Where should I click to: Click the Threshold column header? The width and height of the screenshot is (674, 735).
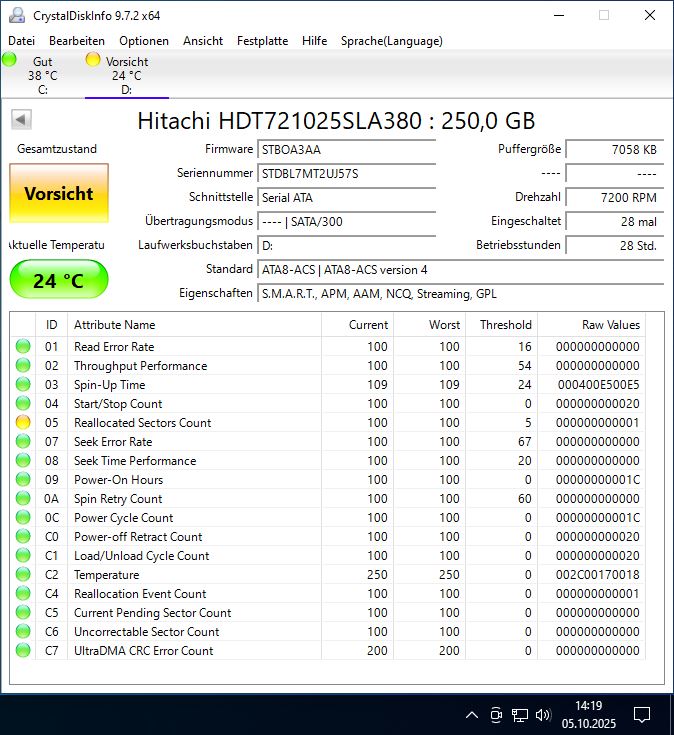[502, 324]
